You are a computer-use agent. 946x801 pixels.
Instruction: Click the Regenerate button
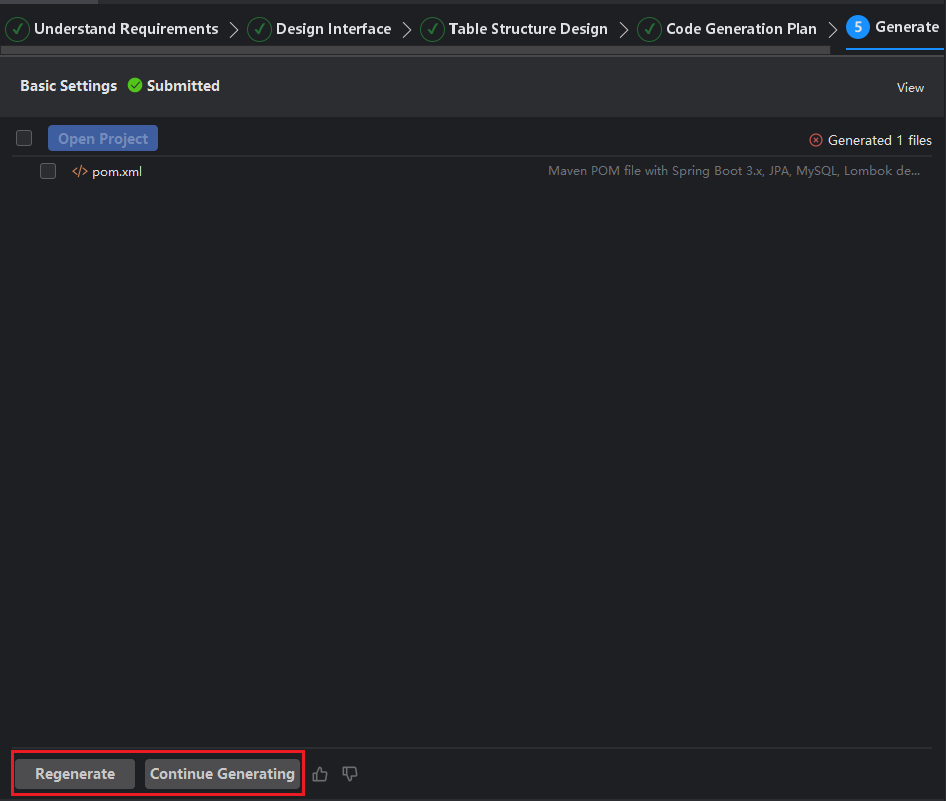pyautogui.click(x=75, y=774)
